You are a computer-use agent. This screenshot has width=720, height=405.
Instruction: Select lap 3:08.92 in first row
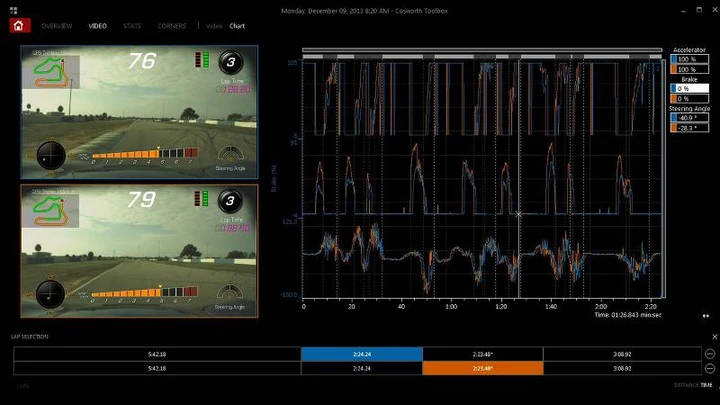coord(622,354)
